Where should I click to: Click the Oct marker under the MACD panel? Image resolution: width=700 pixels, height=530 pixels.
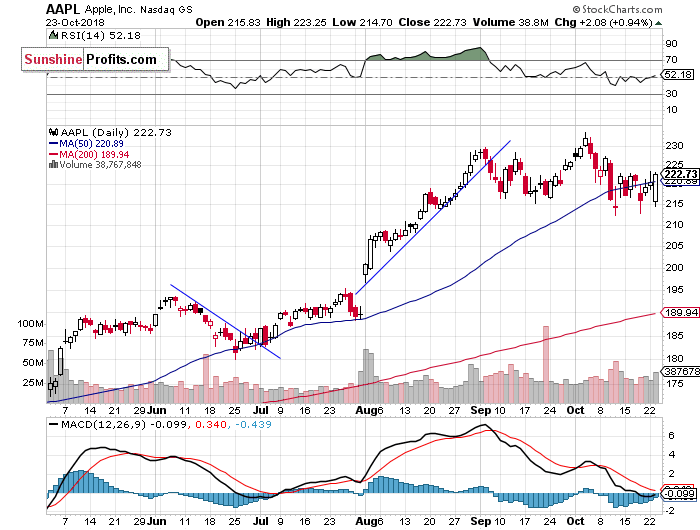pos(575,521)
